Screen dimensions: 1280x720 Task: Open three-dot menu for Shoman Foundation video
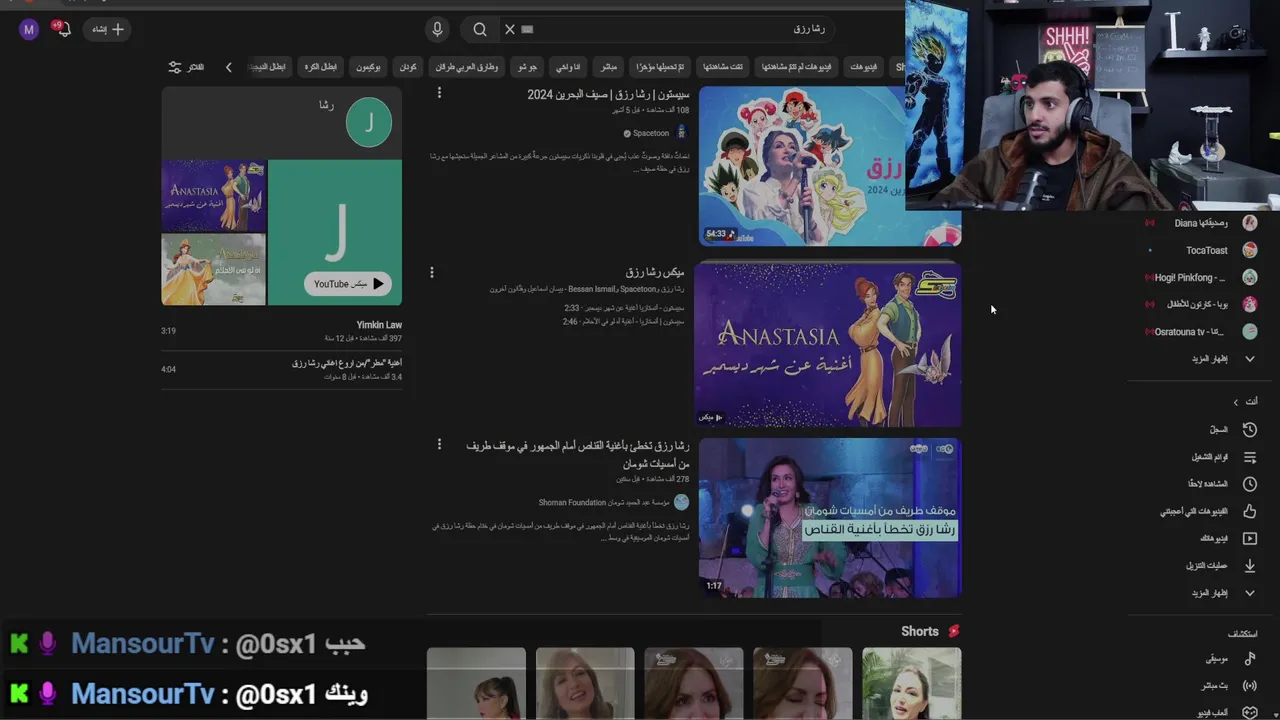point(439,444)
